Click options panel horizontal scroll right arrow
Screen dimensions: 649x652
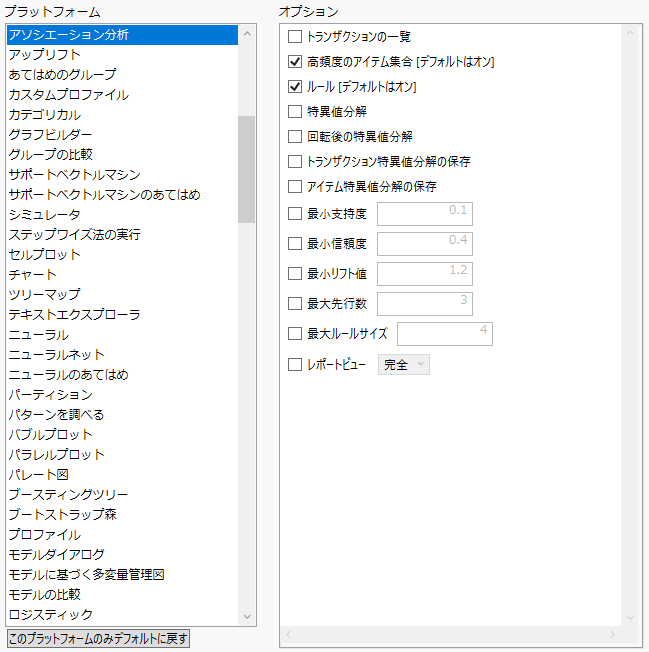(613, 635)
